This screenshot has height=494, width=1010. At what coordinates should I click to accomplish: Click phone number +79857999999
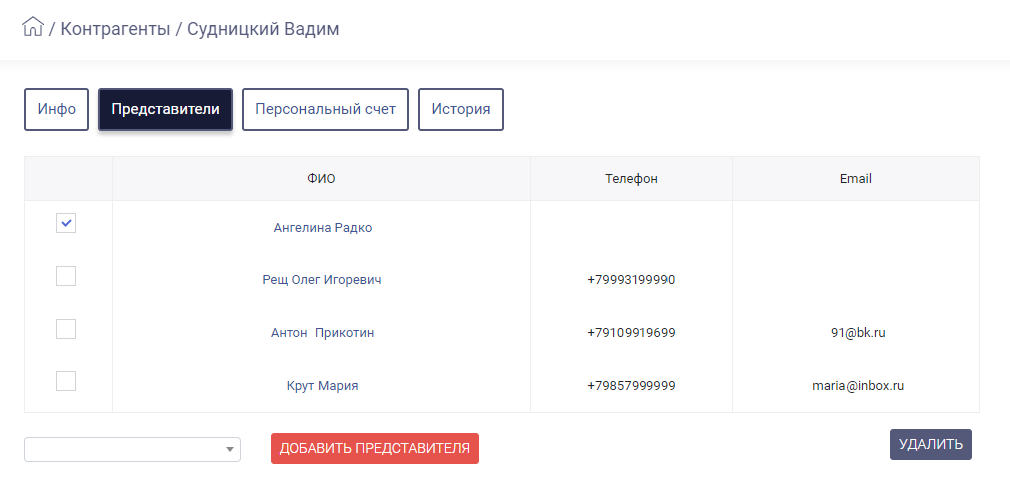[x=631, y=386]
